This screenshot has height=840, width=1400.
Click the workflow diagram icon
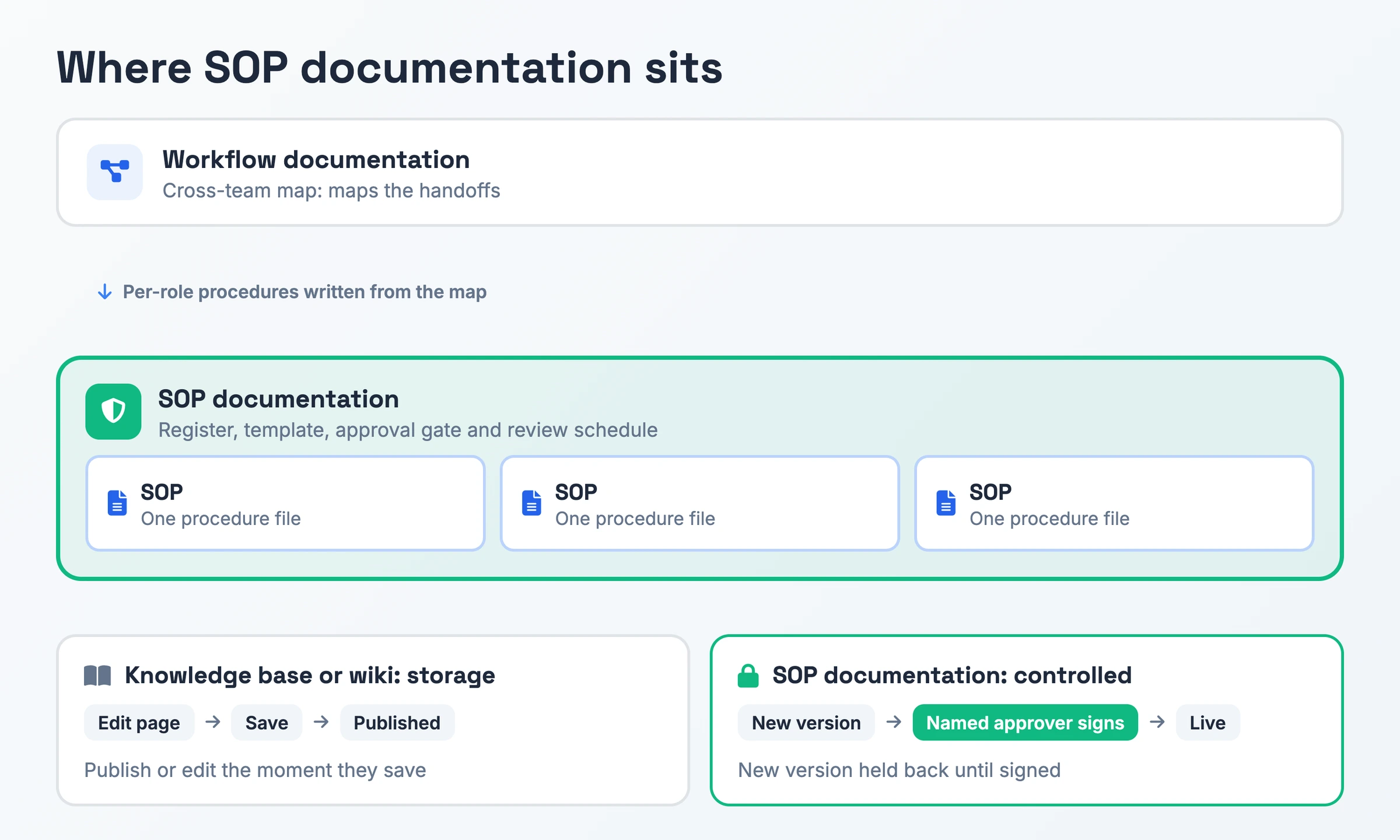[x=115, y=172]
